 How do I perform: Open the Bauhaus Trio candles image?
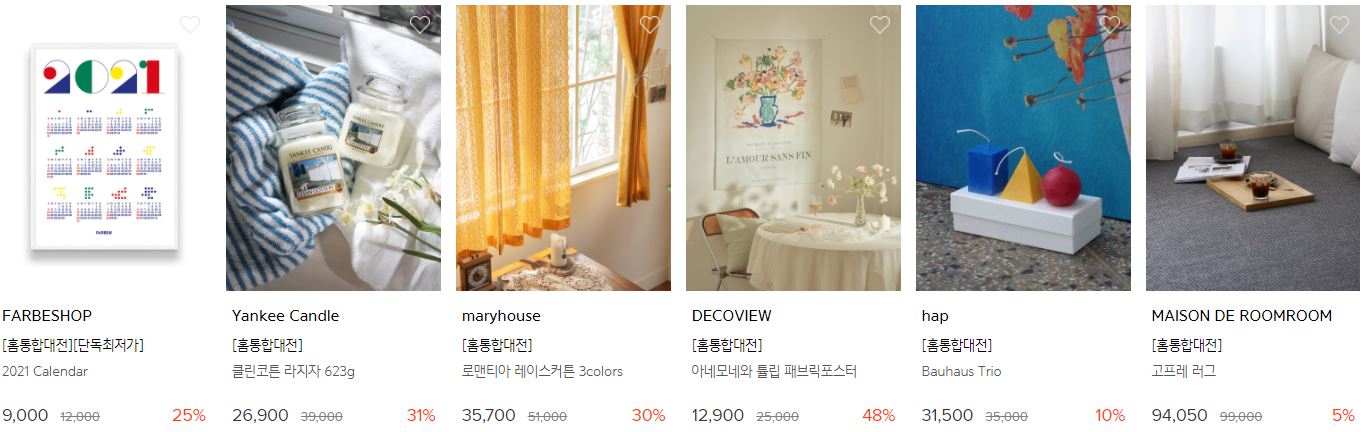point(1023,148)
